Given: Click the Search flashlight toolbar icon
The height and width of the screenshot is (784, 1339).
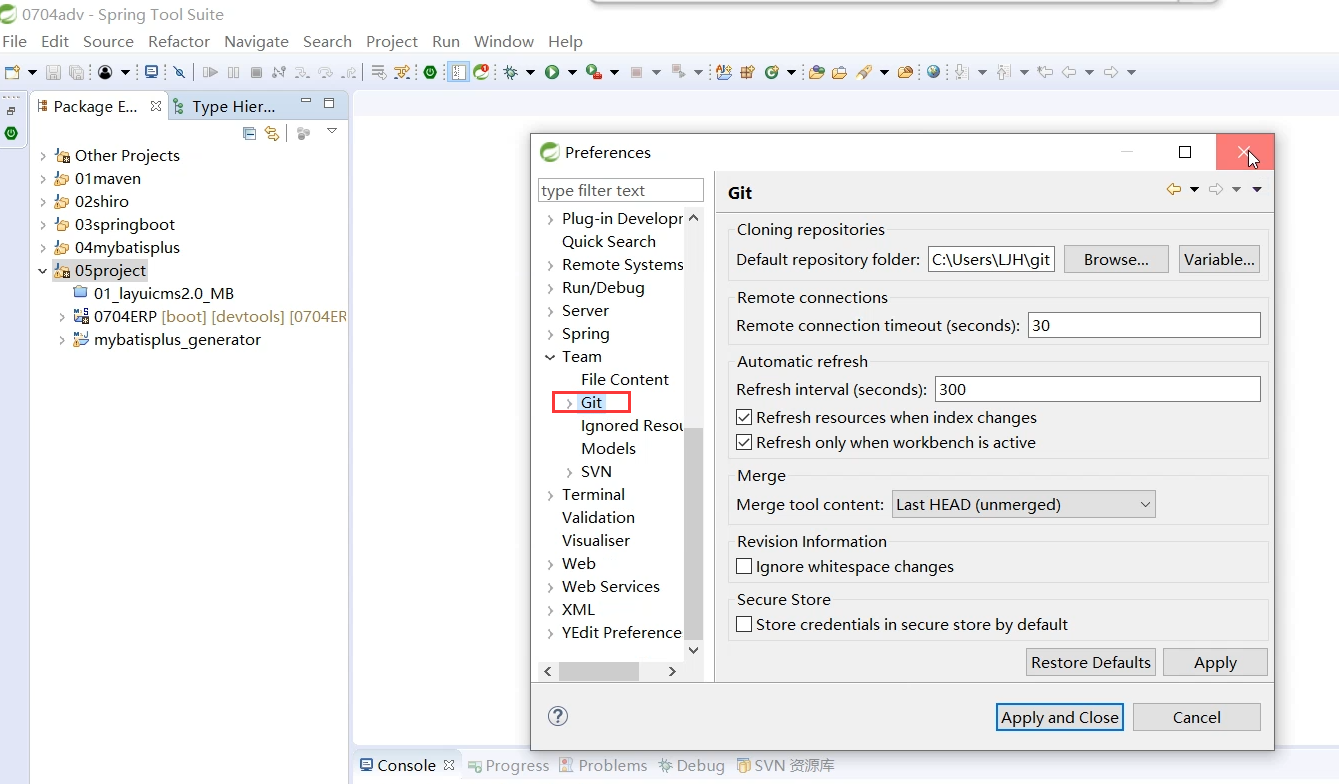Looking at the screenshot, I should 863,72.
